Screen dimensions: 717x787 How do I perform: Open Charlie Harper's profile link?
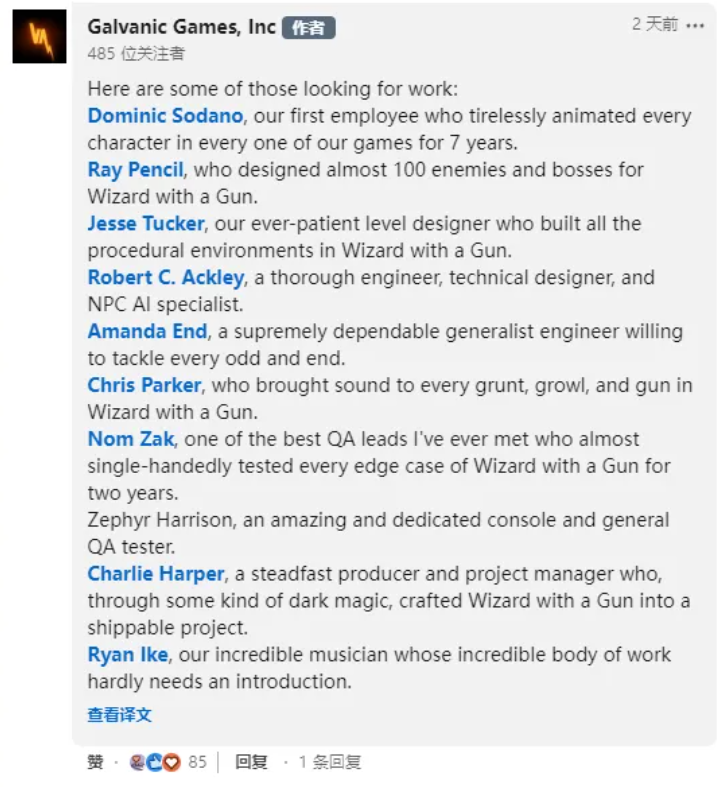click(x=156, y=574)
